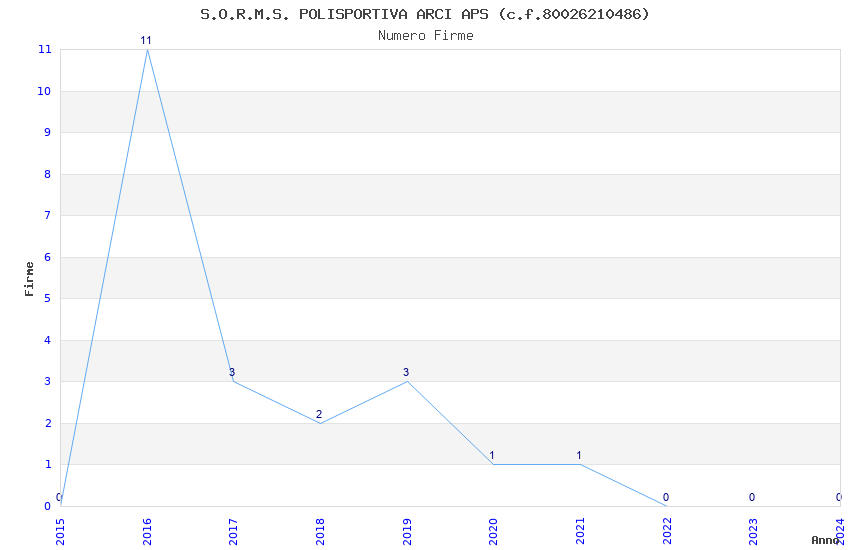Click the x-axis year 2021

click(580, 532)
